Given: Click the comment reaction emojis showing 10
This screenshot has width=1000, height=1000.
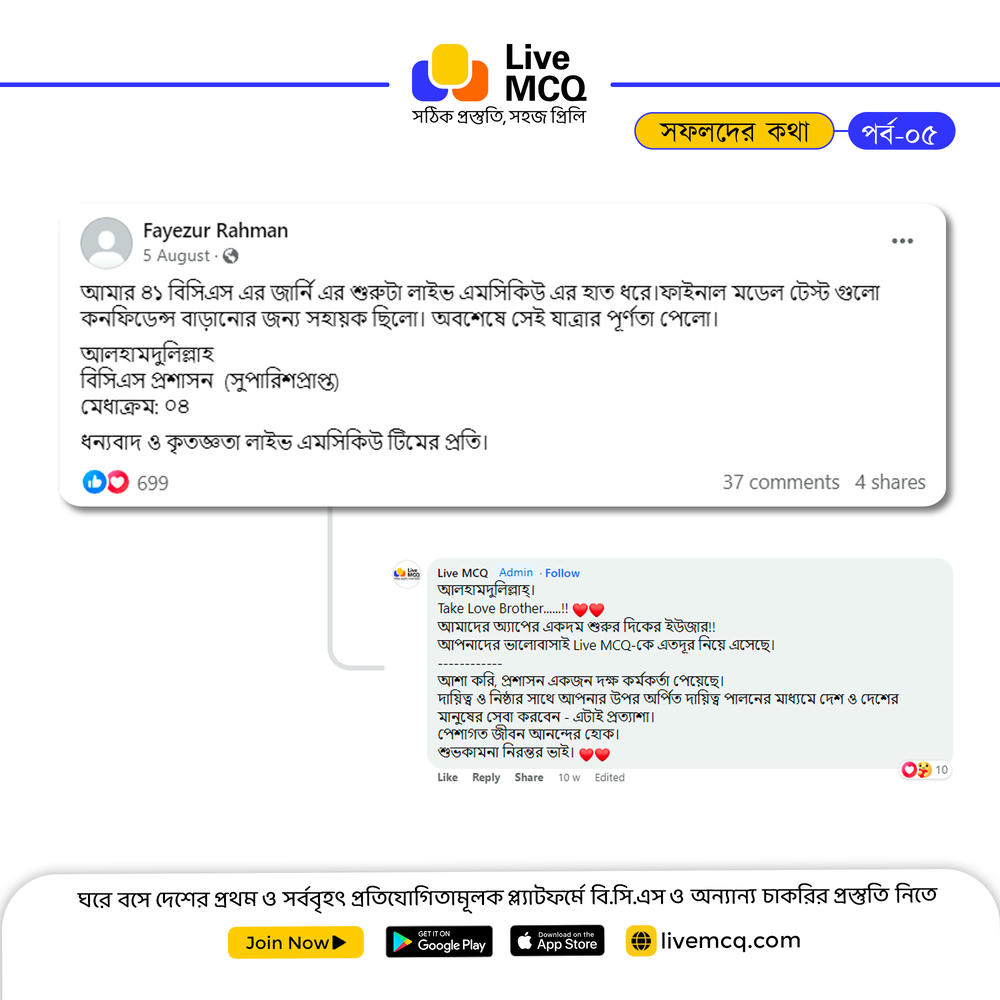Looking at the screenshot, I should [925, 770].
